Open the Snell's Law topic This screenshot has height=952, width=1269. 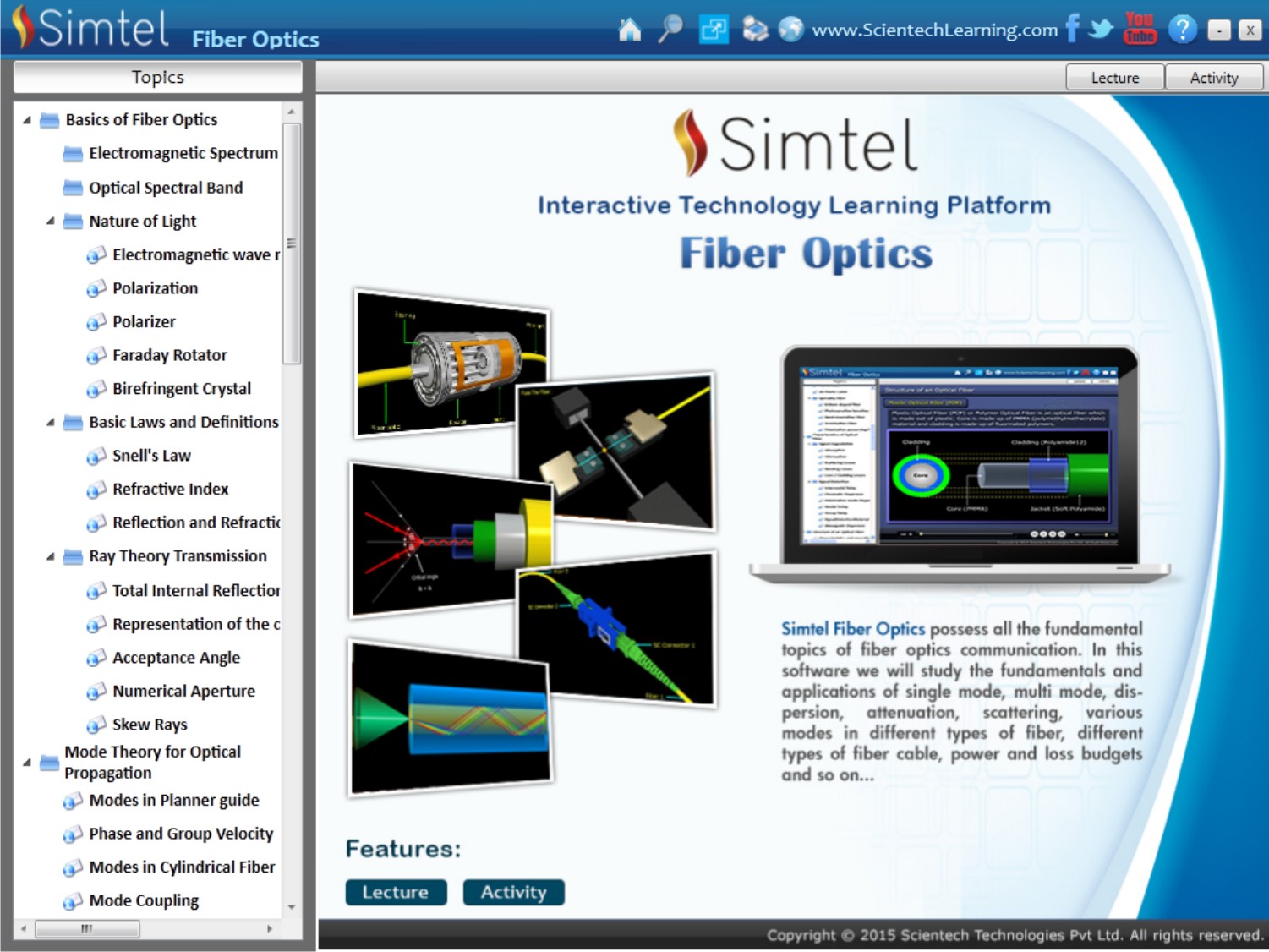[151, 456]
